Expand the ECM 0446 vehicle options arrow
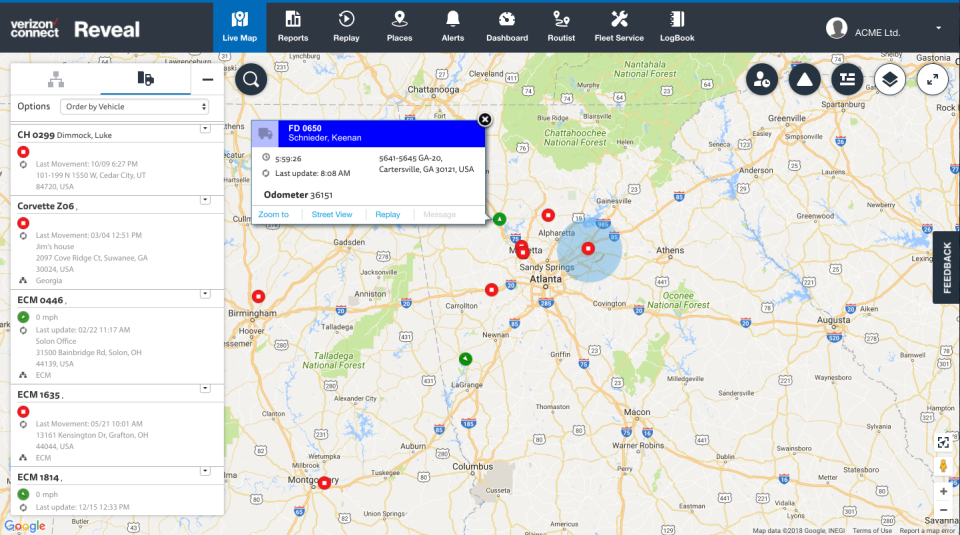960x535 pixels. (205, 294)
